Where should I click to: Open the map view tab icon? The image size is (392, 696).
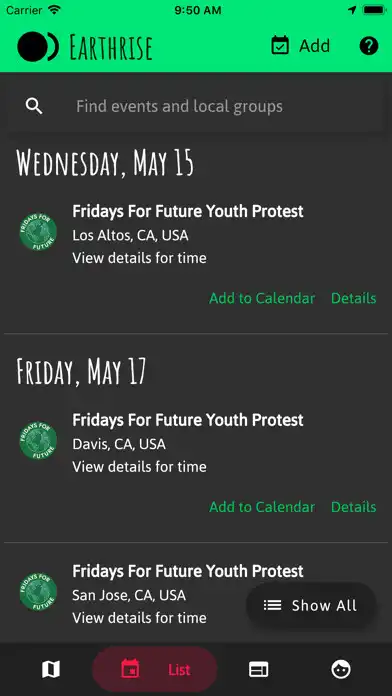[51, 669]
